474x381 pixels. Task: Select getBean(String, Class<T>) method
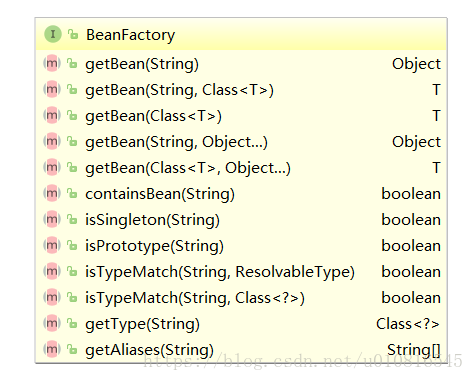coord(241,89)
